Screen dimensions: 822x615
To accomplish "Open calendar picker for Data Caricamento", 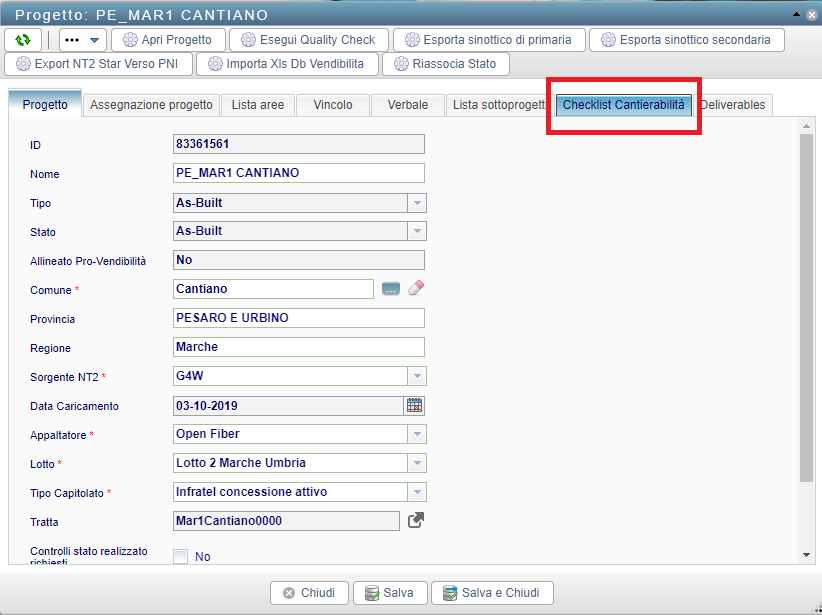I will point(414,406).
